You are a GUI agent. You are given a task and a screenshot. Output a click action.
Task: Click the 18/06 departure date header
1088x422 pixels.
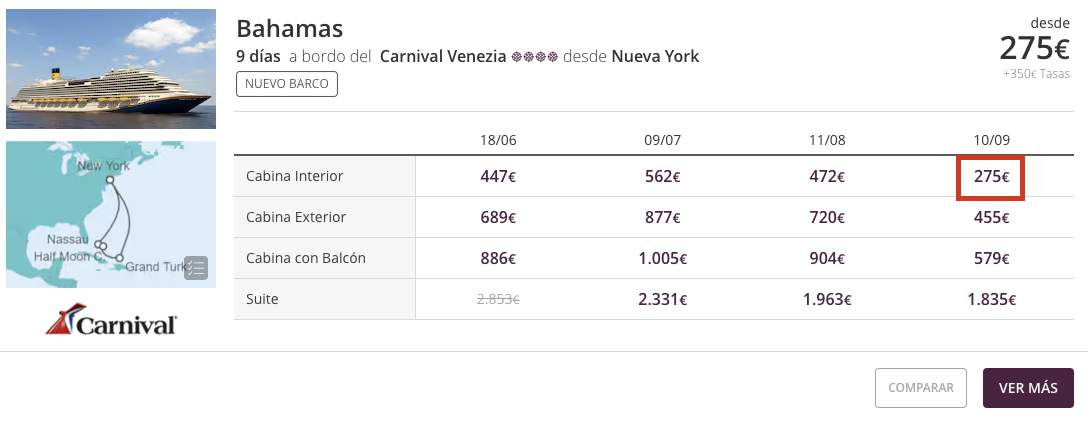[498, 140]
